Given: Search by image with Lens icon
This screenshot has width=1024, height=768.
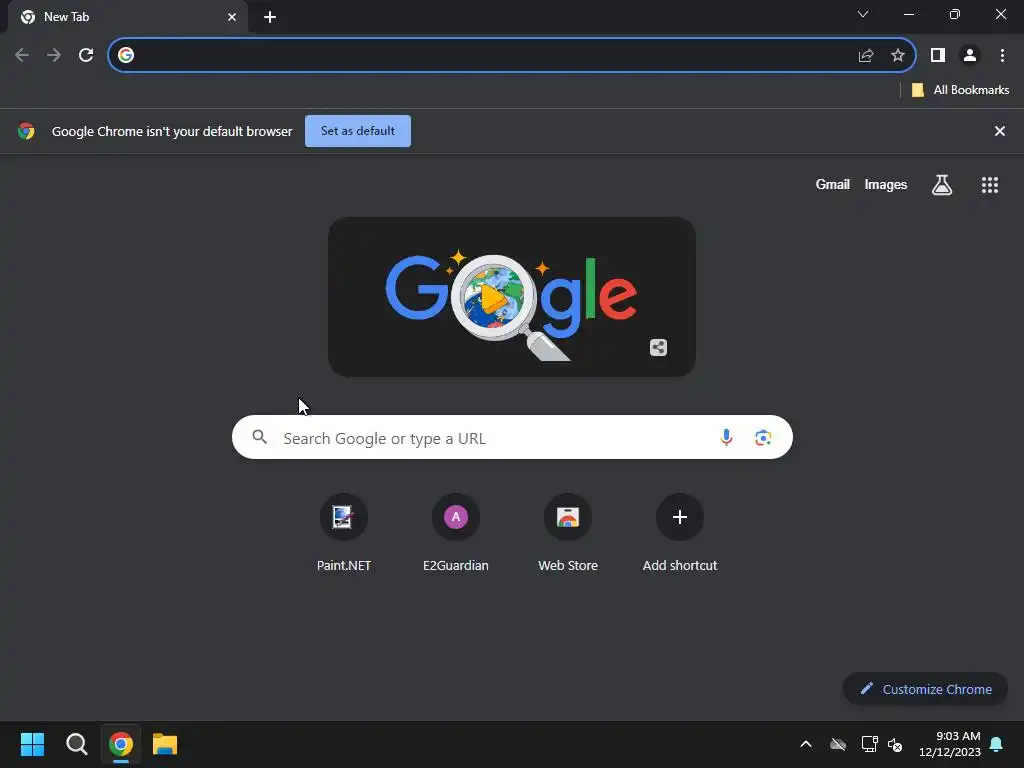Looking at the screenshot, I should (763, 438).
